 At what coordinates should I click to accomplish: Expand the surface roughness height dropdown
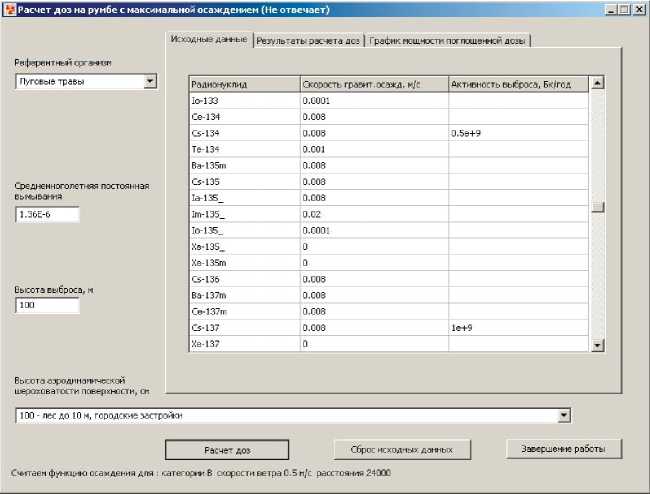(563, 414)
